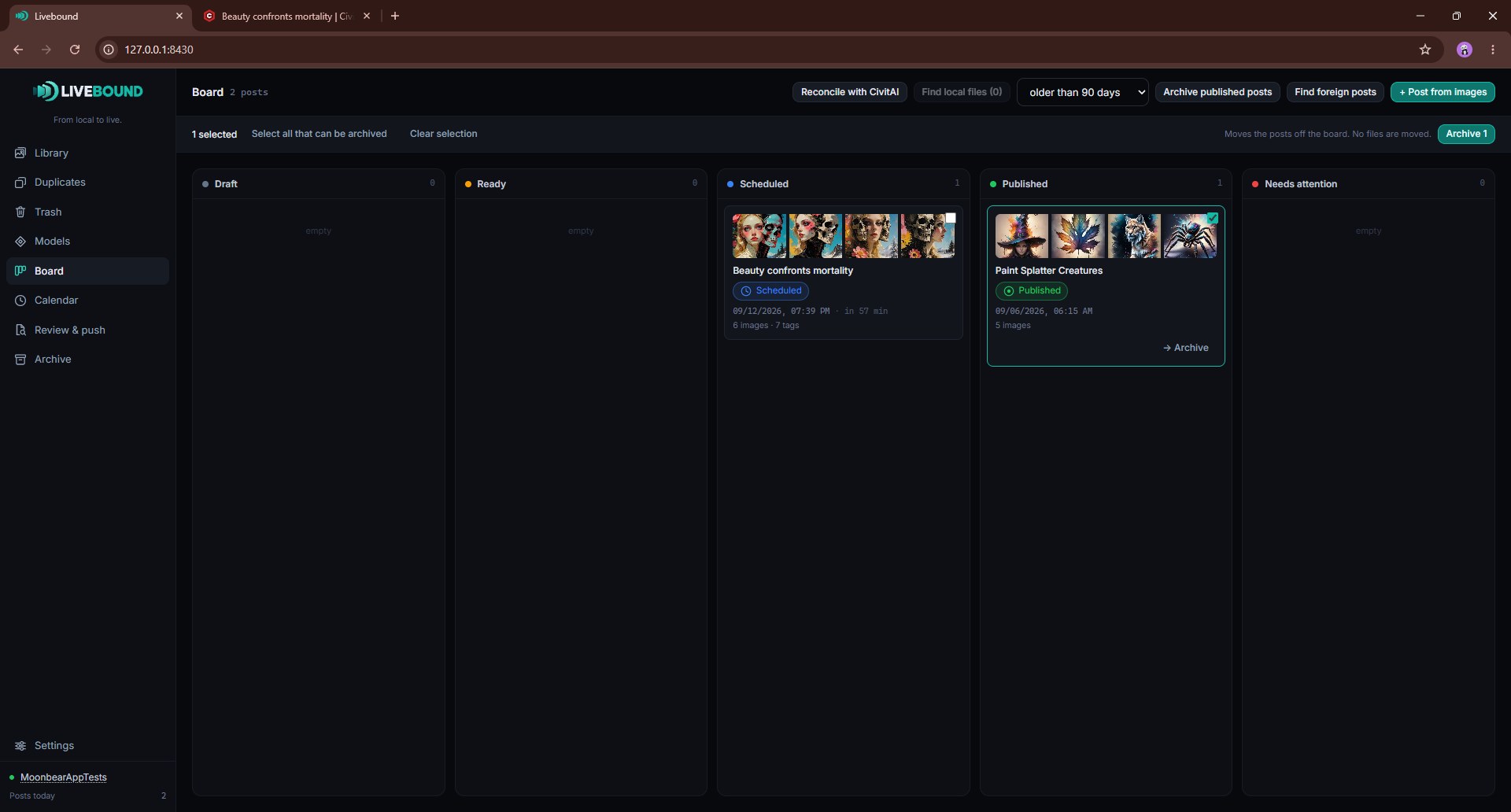Click Reconcile with CivitAI button
Image resolution: width=1511 pixels, height=812 pixels.
click(x=850, y=92)
